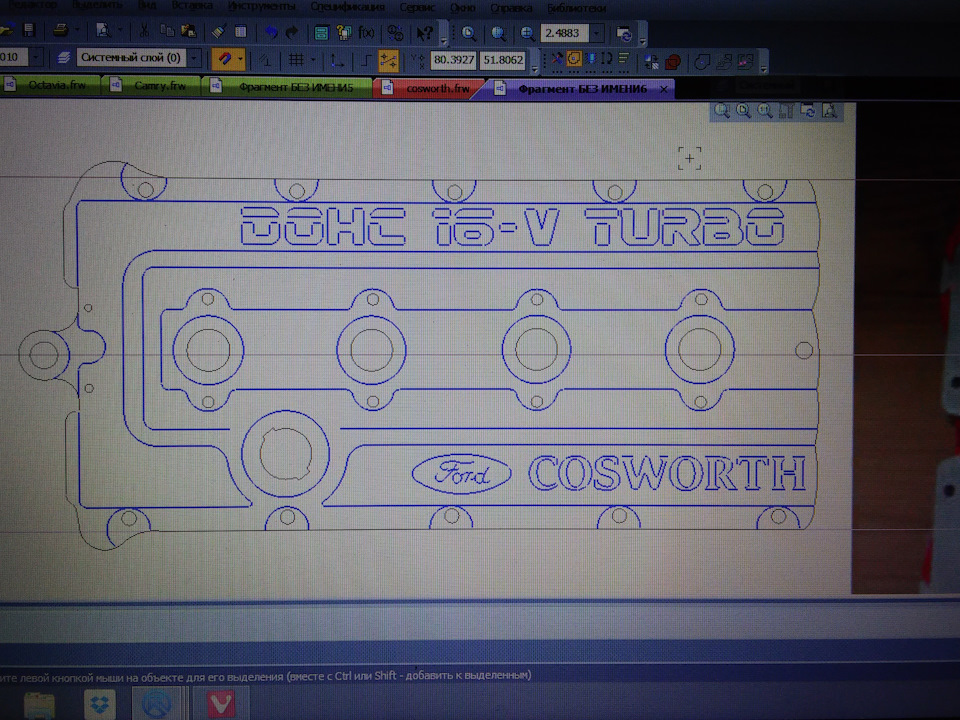
Task: Switch to the Octavia.frw tab
Action: point(51,85)
